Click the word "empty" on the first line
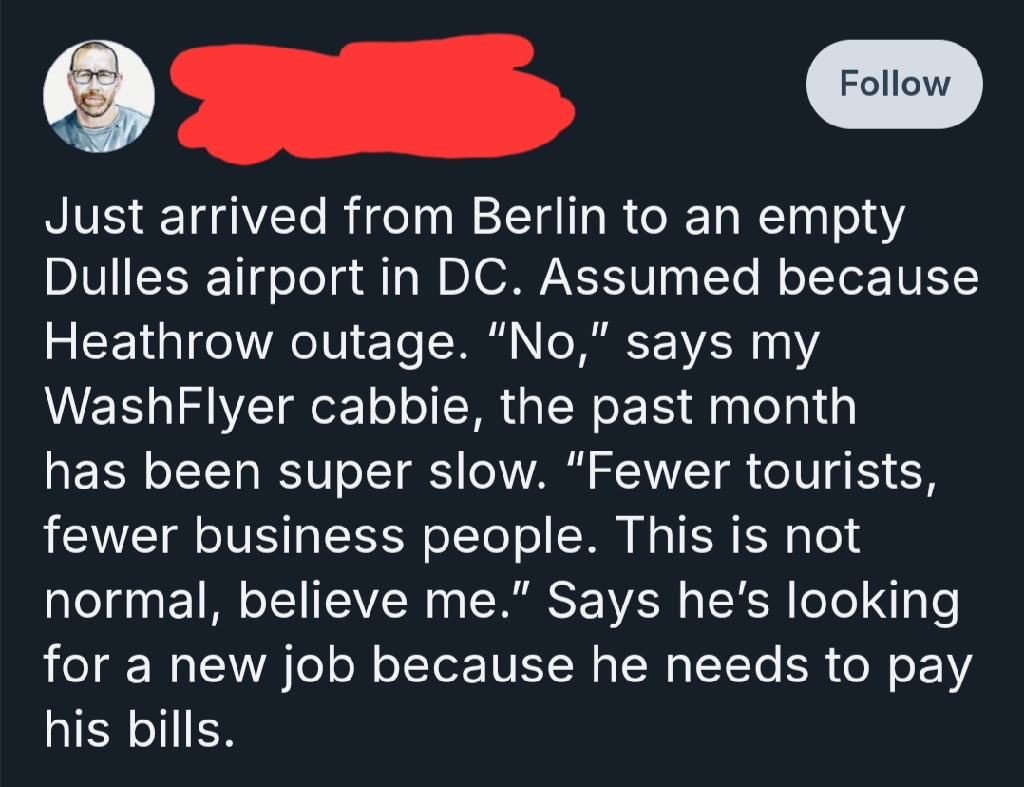Image resolution: width=1024 pixels, height=787 pixels. click(x=831, y=219)
